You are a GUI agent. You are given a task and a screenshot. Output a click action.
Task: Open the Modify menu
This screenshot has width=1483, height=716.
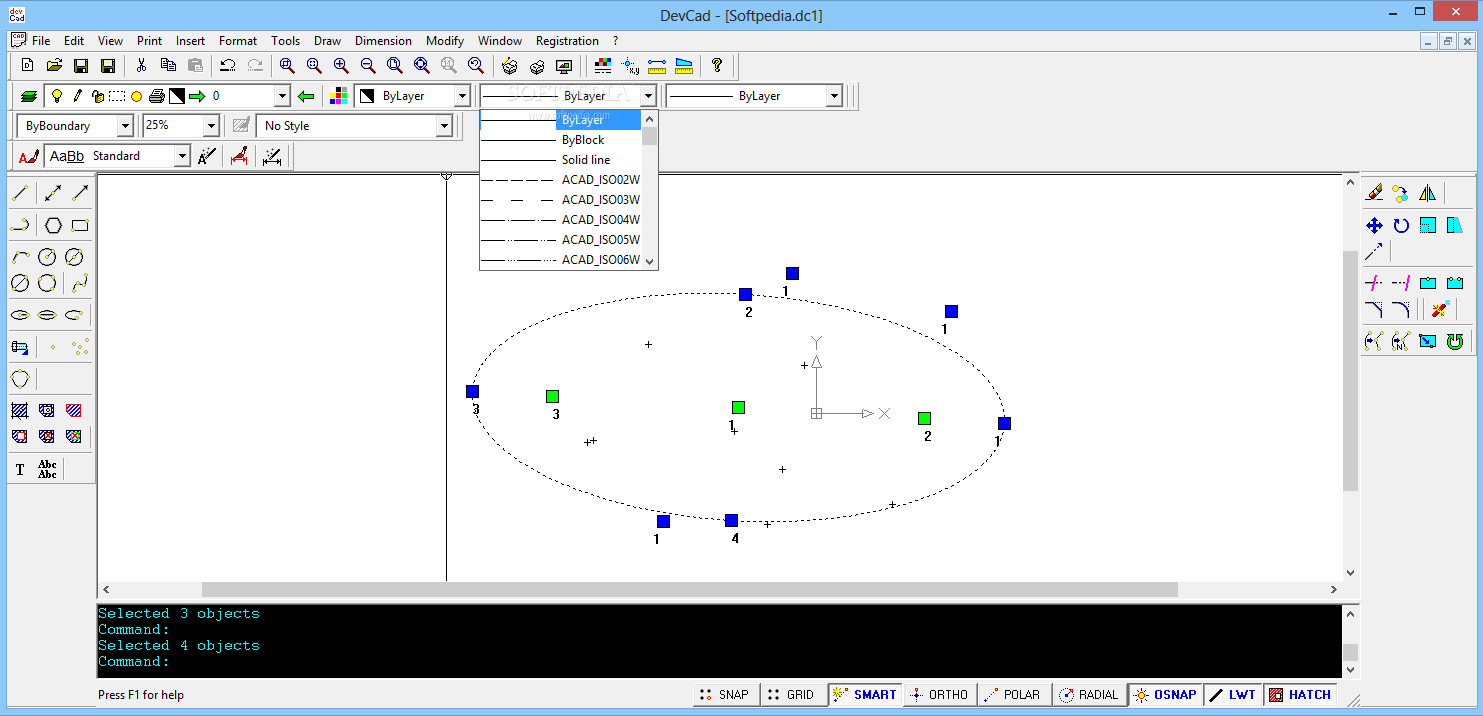tap(445, 41)
